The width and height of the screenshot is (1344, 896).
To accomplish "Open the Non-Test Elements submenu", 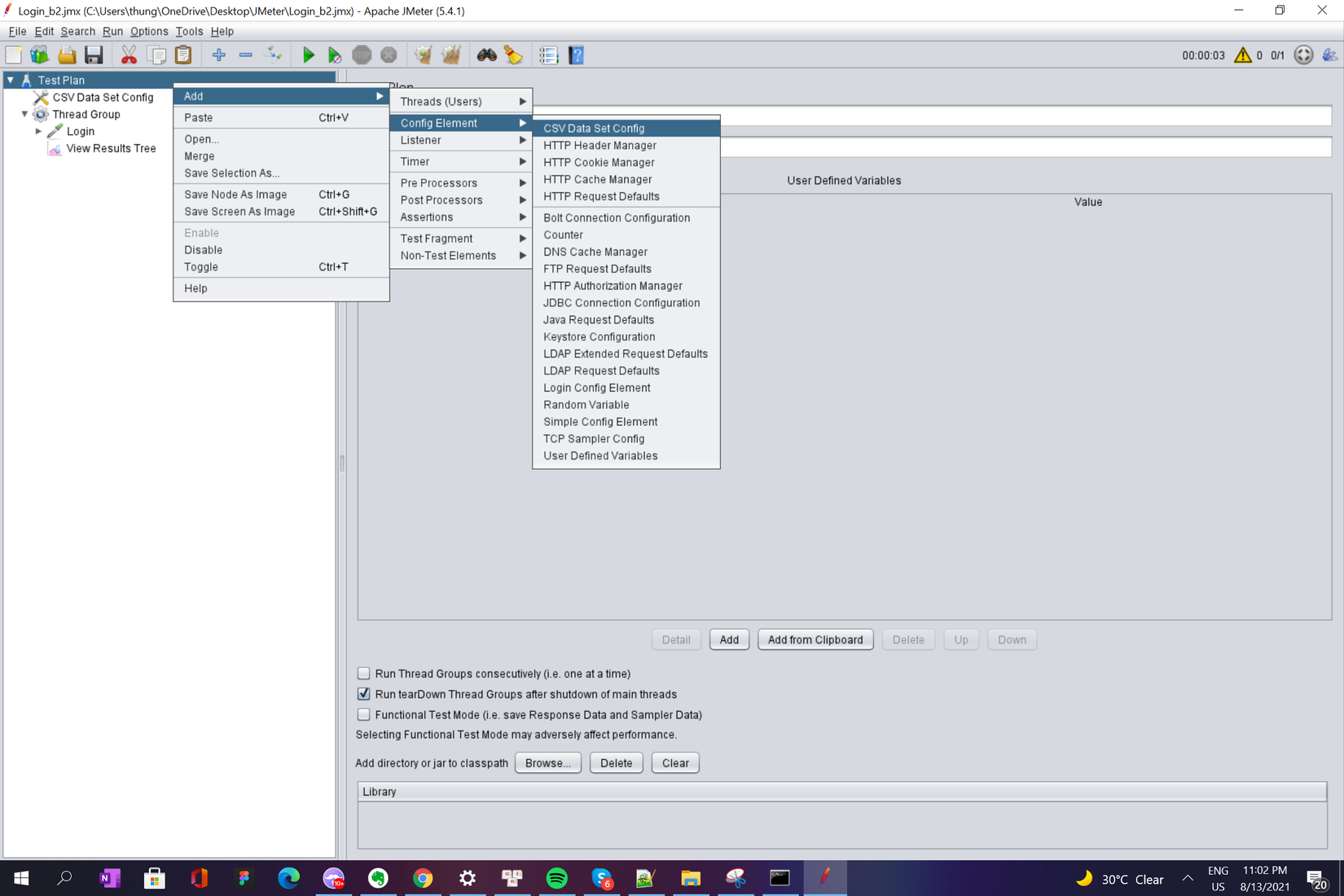I will [461, 255].
